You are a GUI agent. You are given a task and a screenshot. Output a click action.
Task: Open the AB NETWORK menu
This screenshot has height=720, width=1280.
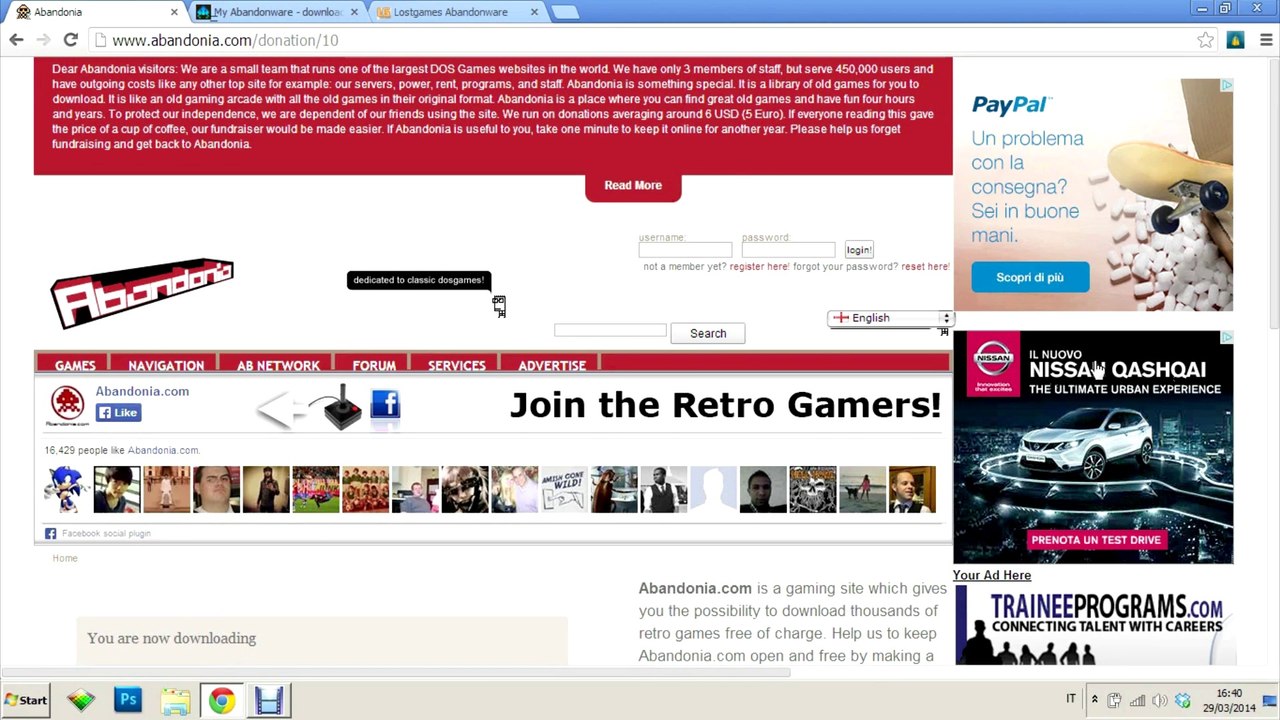[x=278, y=366]
